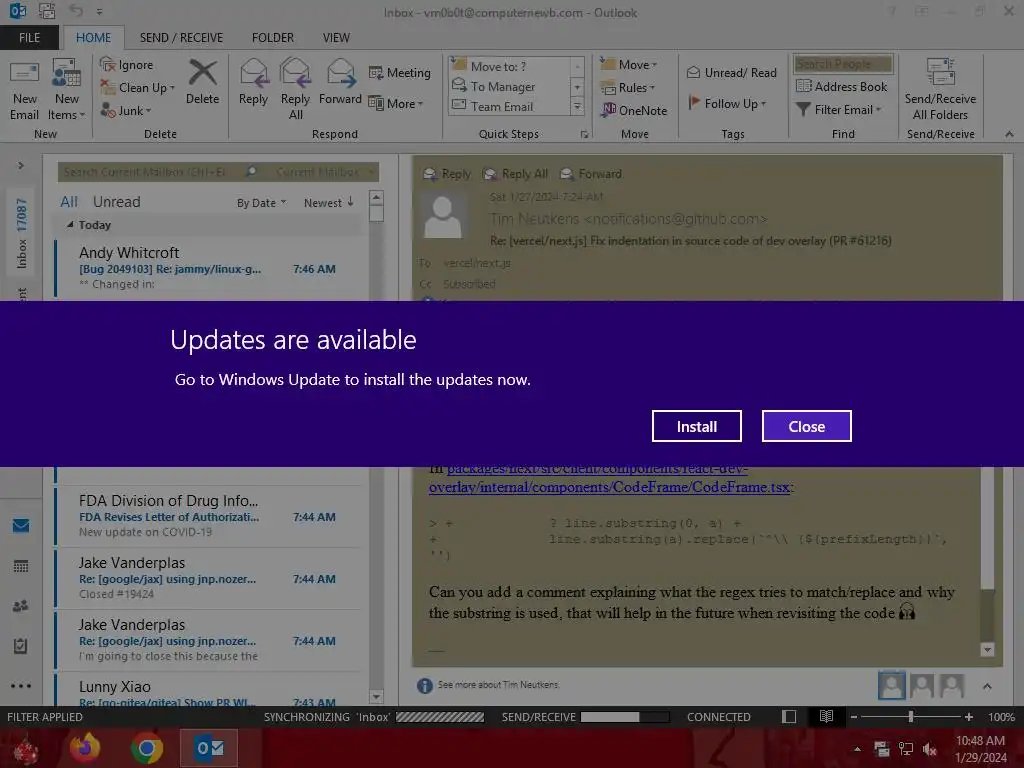Image resolution: width=1024 pixels, height=768 pixels.
Task: Open the New Items dropdown
Action: (67, 90)
